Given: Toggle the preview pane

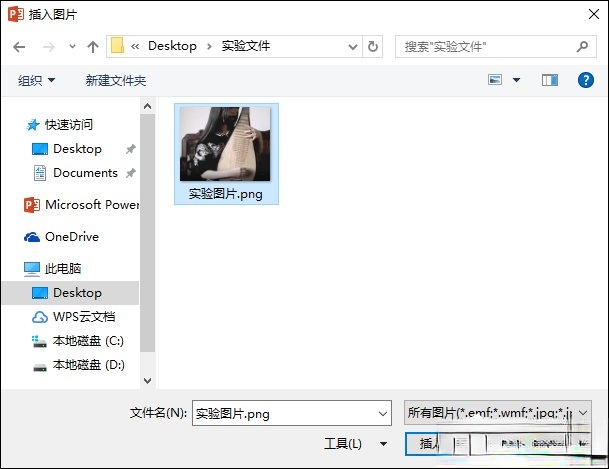Looking at the screenshot, I should click(x=550, y=80).
